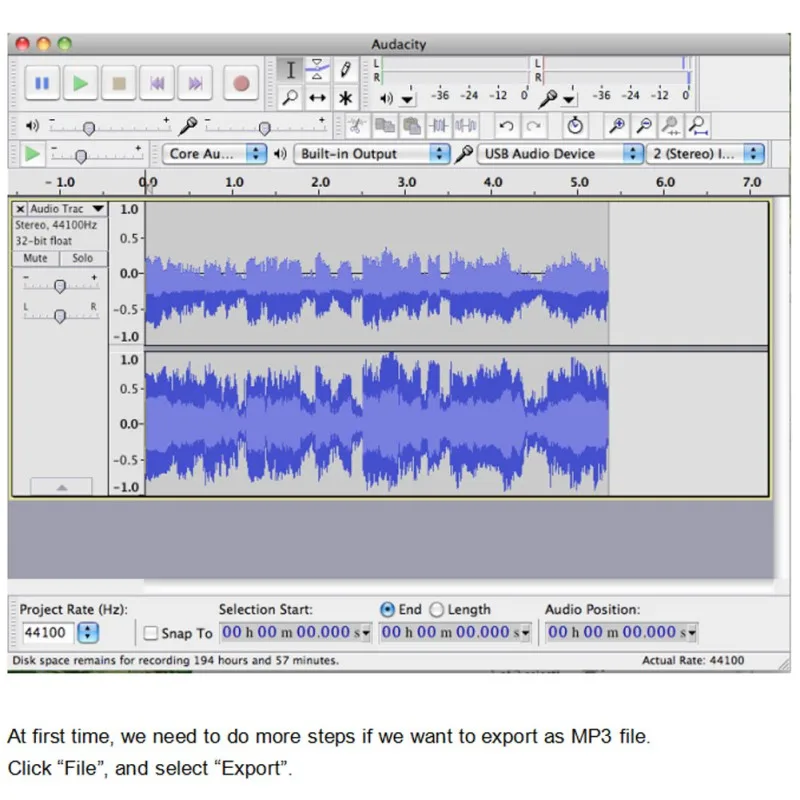800x800 pixels.
Task: Click the track pan L/R slider
Action: tap(60, 315)
